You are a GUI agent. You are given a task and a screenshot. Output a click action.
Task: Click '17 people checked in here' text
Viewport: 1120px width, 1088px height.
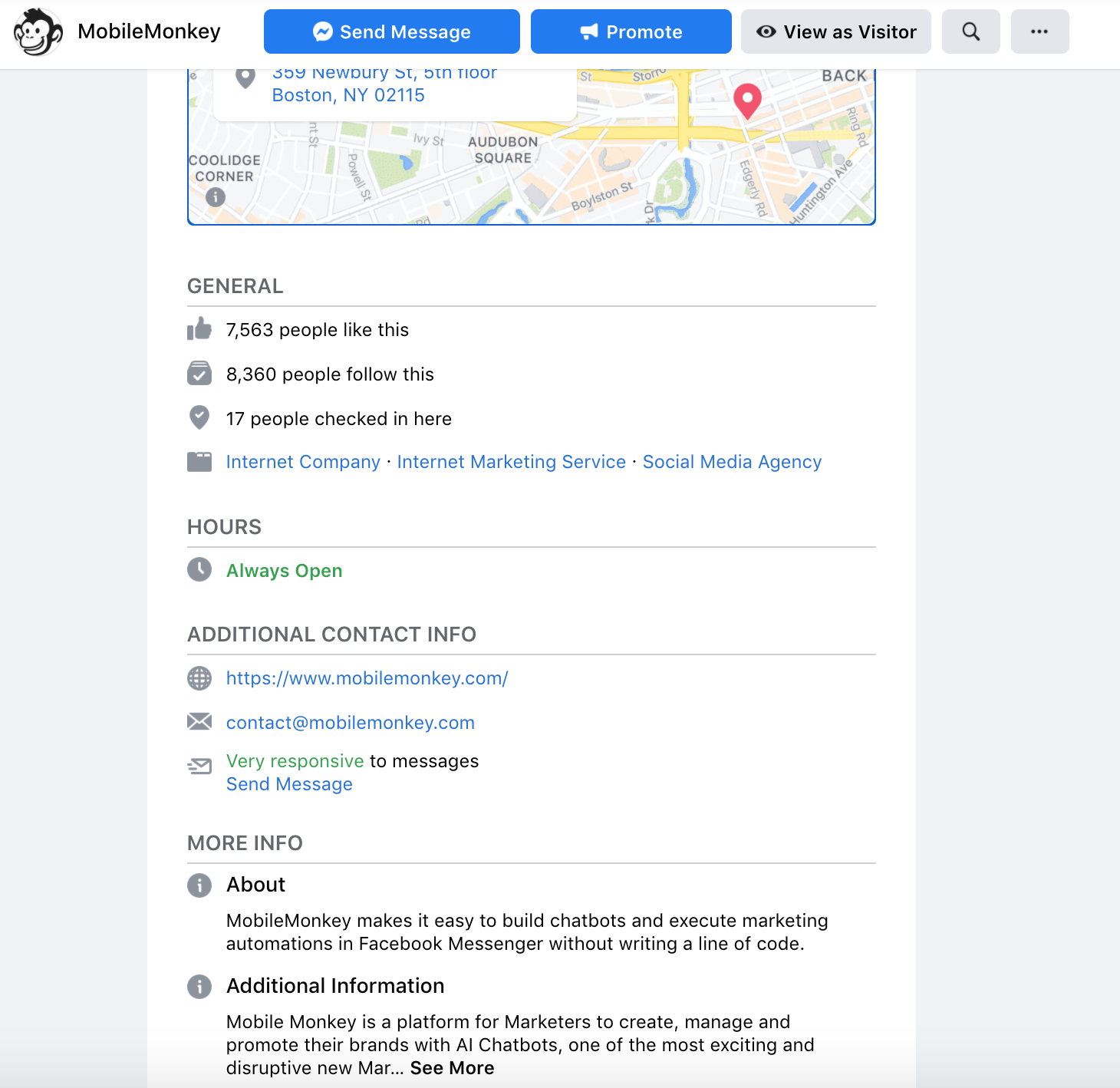point(338,419)
